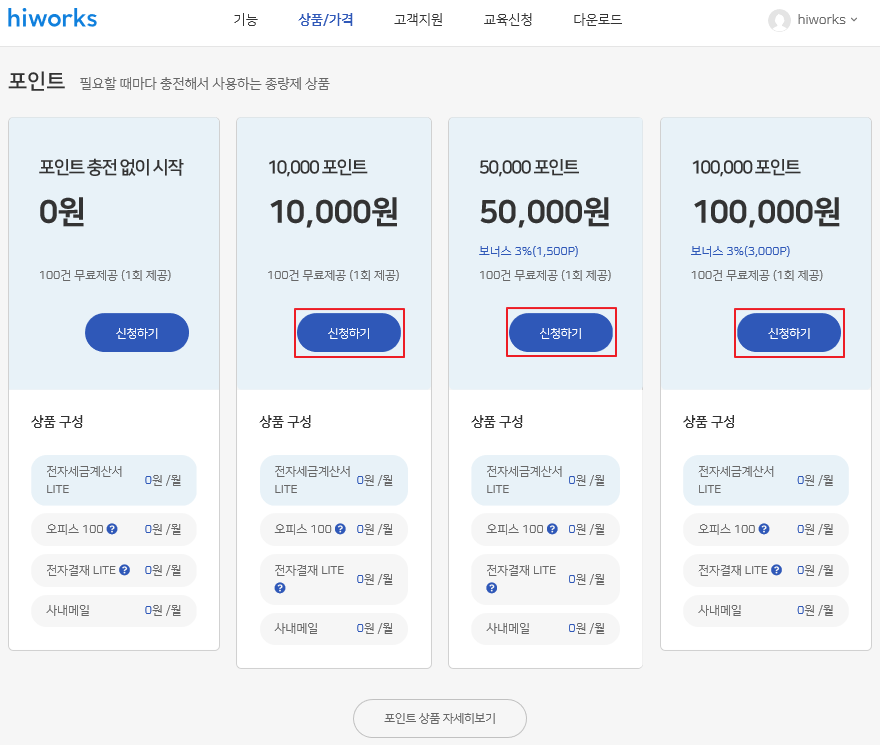Expand the hiworks account dropdown arrow

(x=854, y=20)
